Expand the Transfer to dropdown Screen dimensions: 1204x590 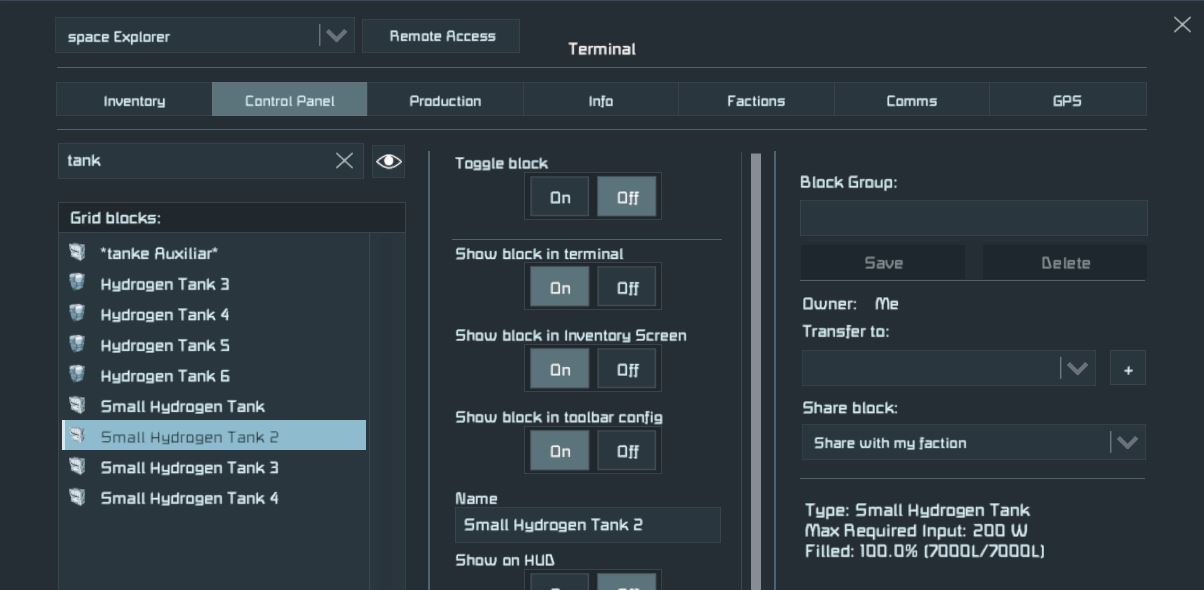1076,369
